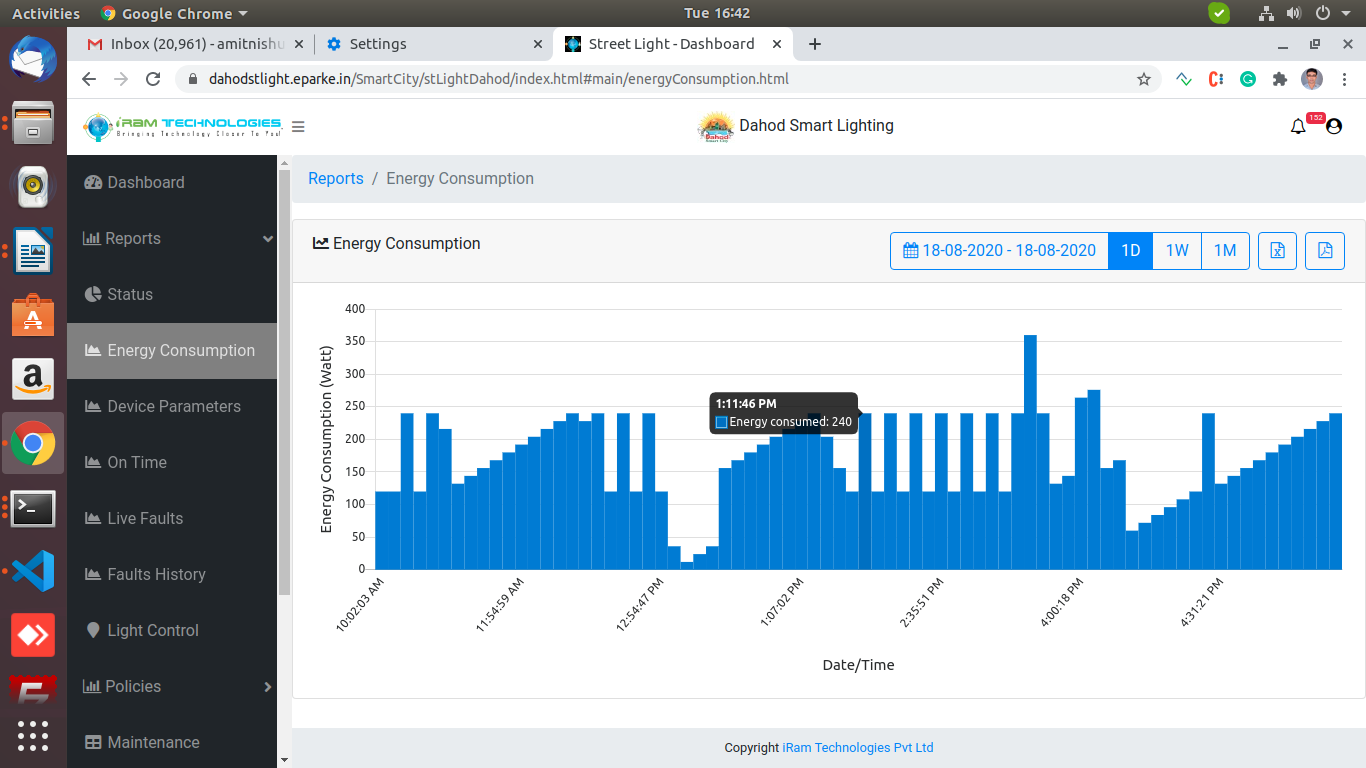
Task: Launch Visual Studio Code from the dock
Action: tap(33, 572)
